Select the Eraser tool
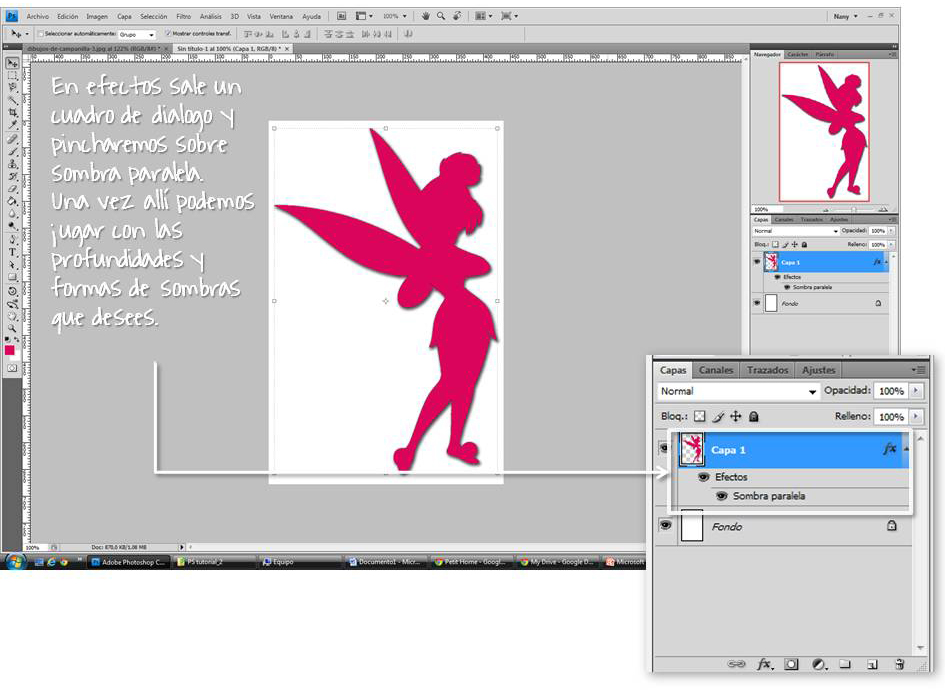Image resolution: width=945 pixels, height=690 pixels. (12, 189)
